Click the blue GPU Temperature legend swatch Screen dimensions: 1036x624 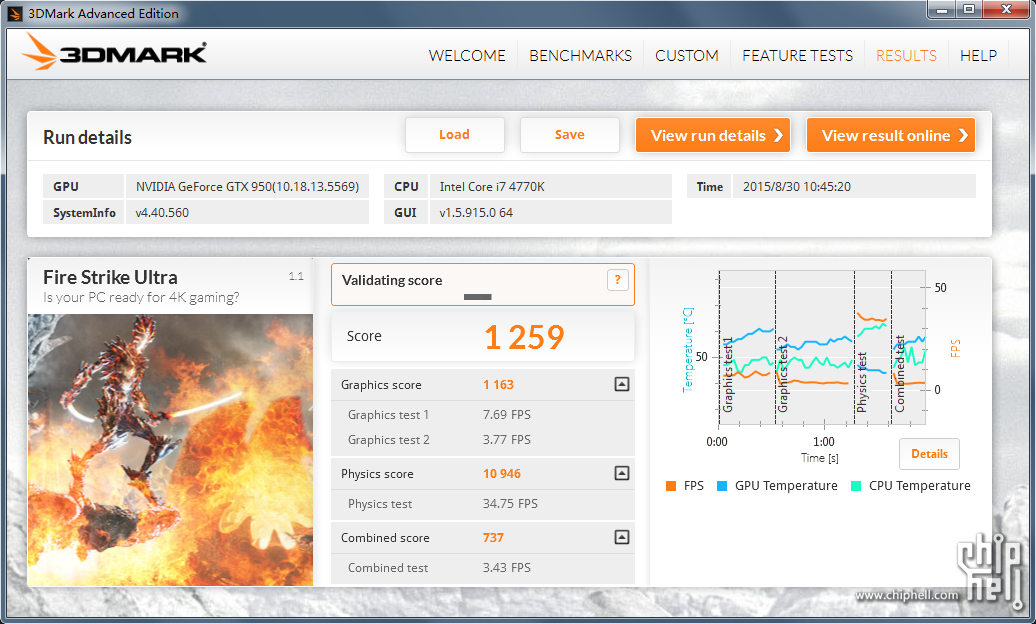tap(722, 486)
